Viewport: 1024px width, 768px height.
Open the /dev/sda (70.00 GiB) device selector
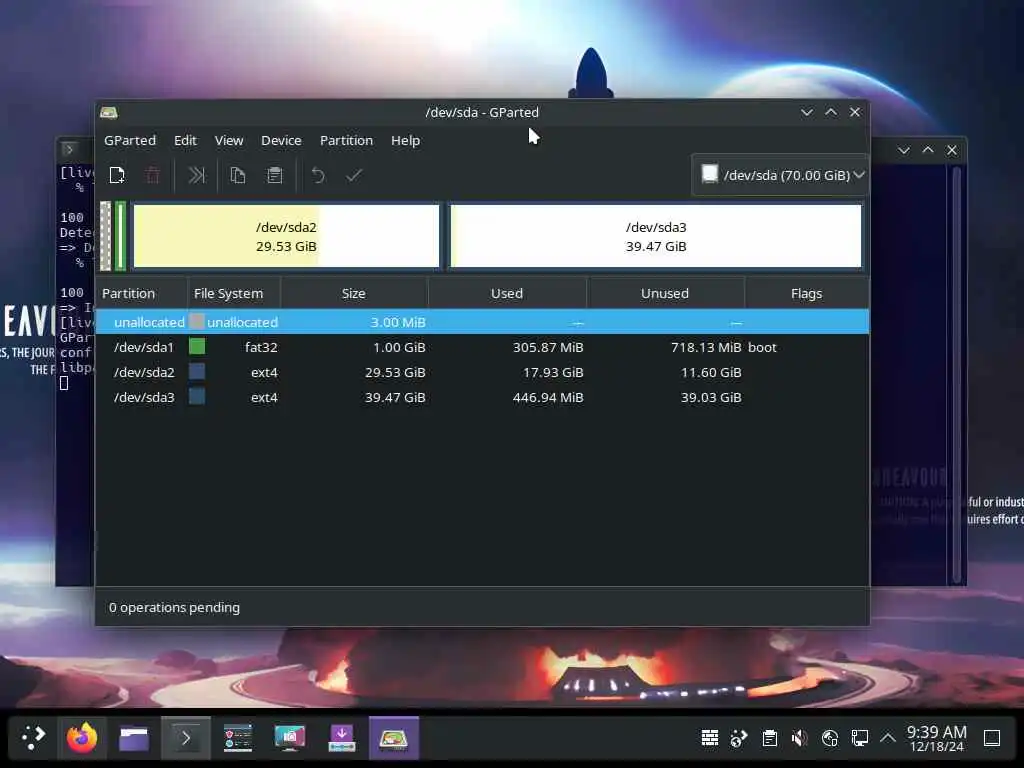point(780,175)
